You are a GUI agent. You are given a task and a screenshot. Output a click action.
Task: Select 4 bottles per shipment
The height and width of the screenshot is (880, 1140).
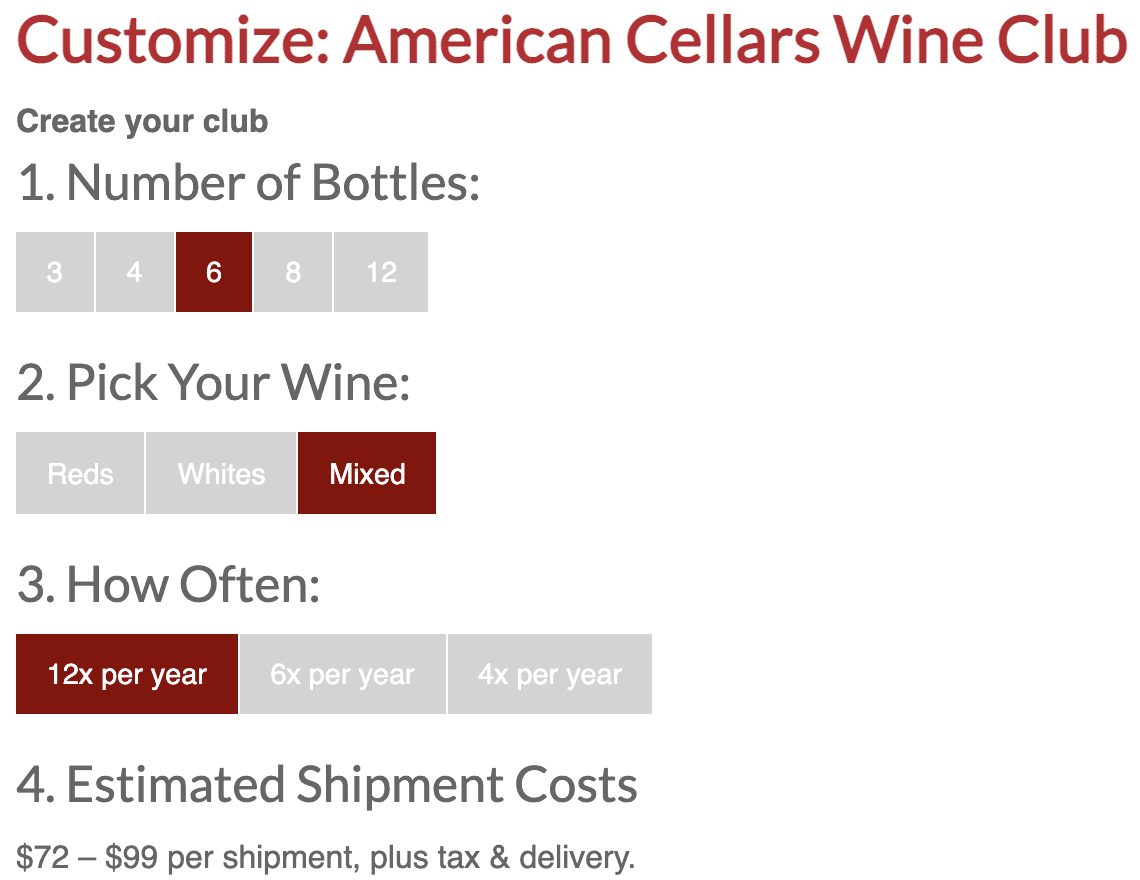134,271
